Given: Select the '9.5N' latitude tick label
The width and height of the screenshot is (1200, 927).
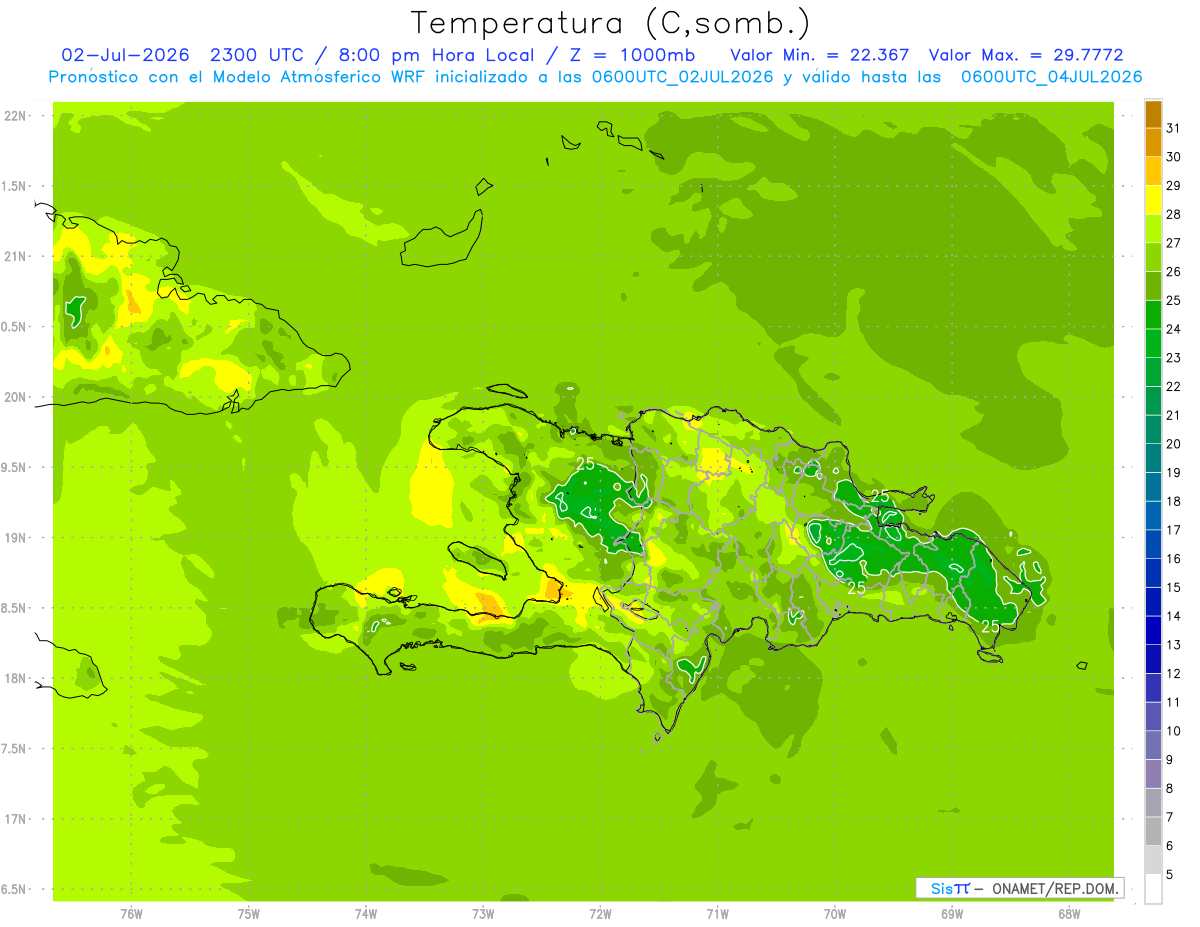Looking at the screenshot, I should 15,468.
